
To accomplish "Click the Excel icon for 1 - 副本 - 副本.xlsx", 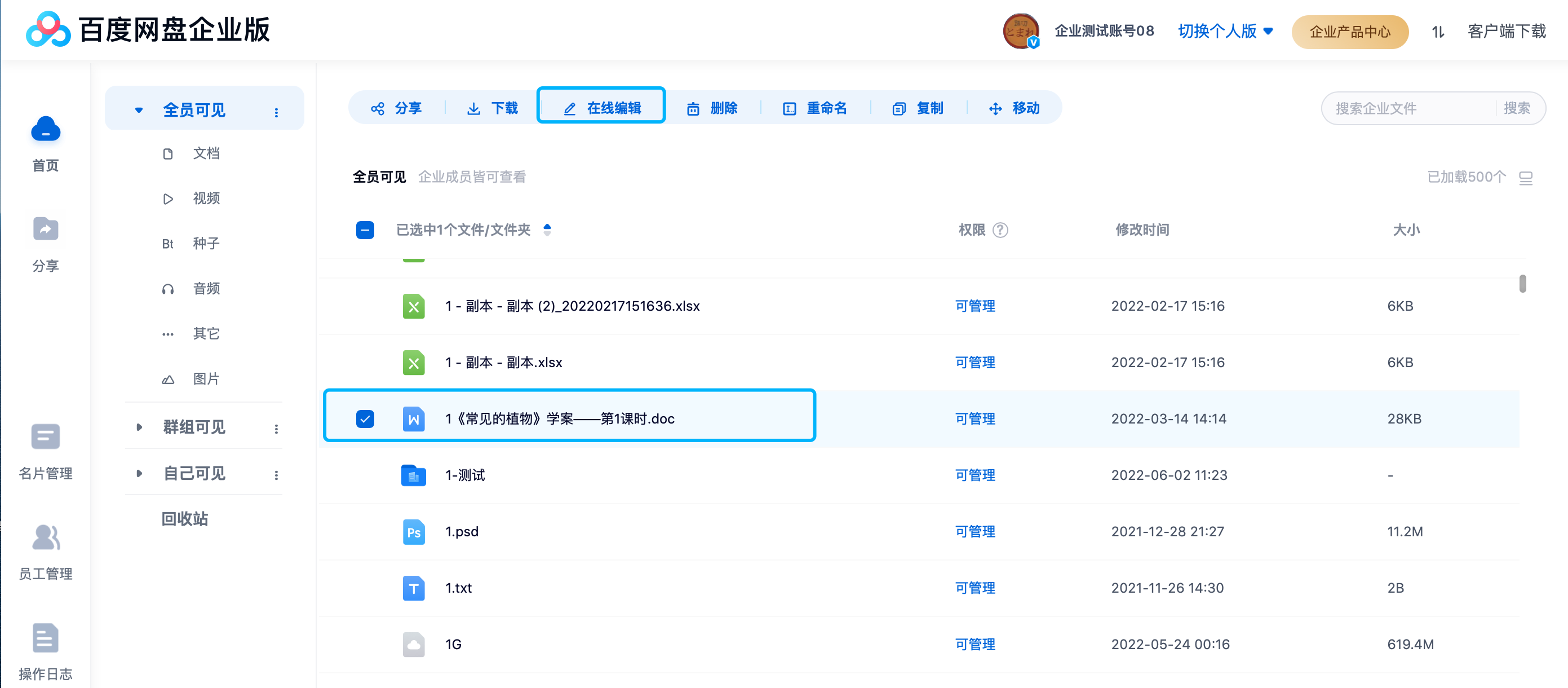I will pyautogui.click(x=413, y=363).
